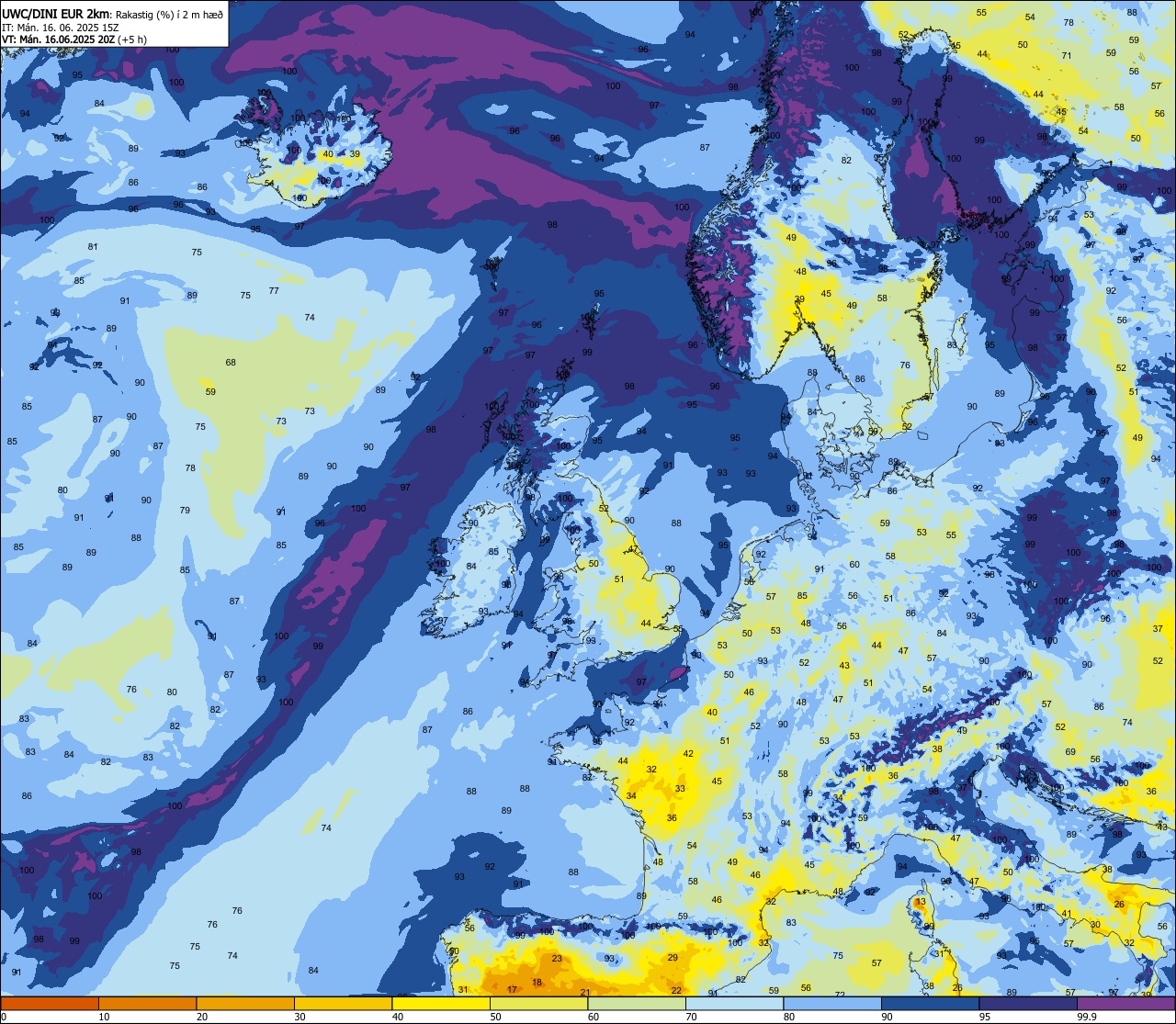Click the map humidity value "23" in Spain
Viewport: 1176px width, 1024px height.
click(x=557, y=958)
